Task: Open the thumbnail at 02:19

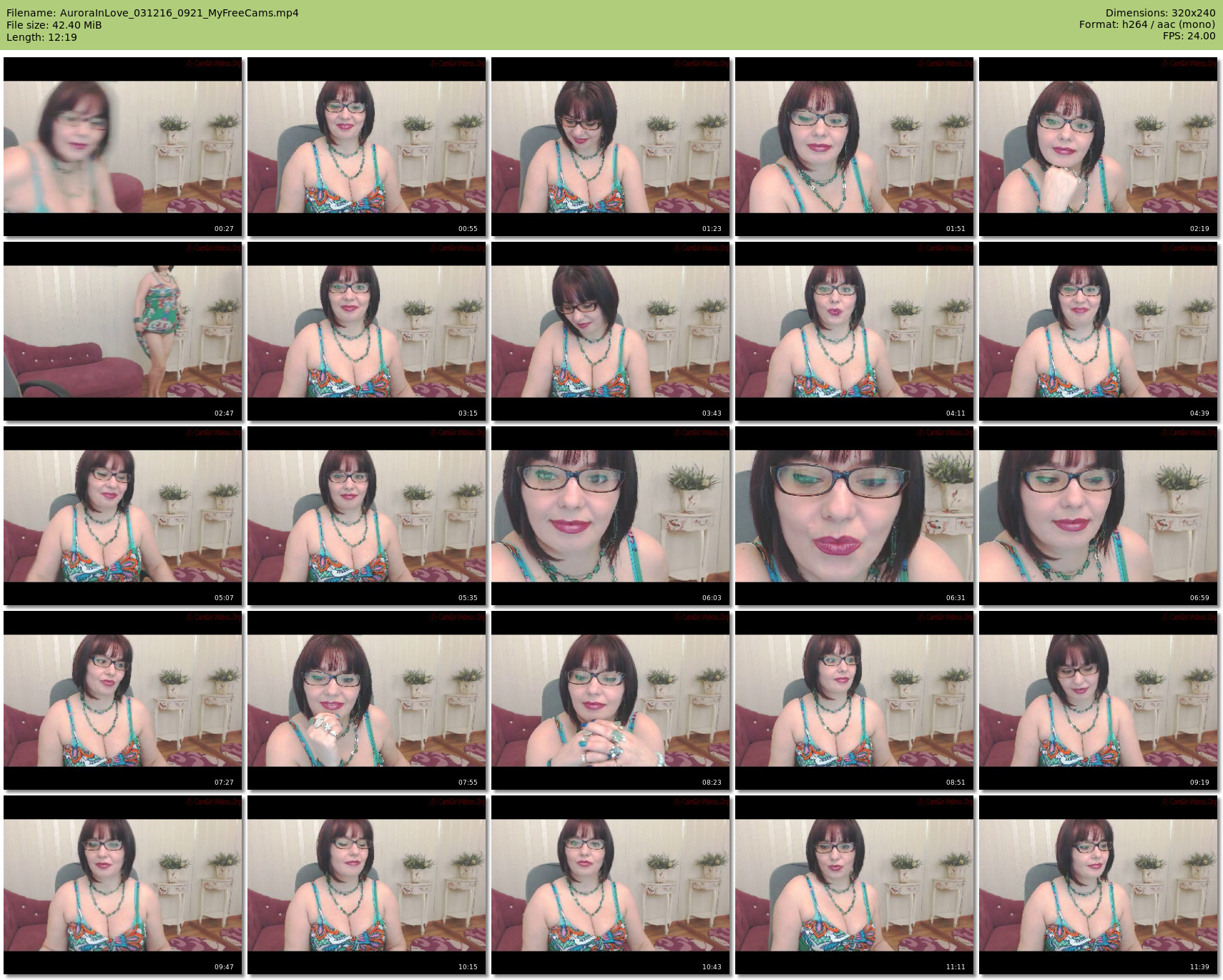Action: click(1098, 147)
